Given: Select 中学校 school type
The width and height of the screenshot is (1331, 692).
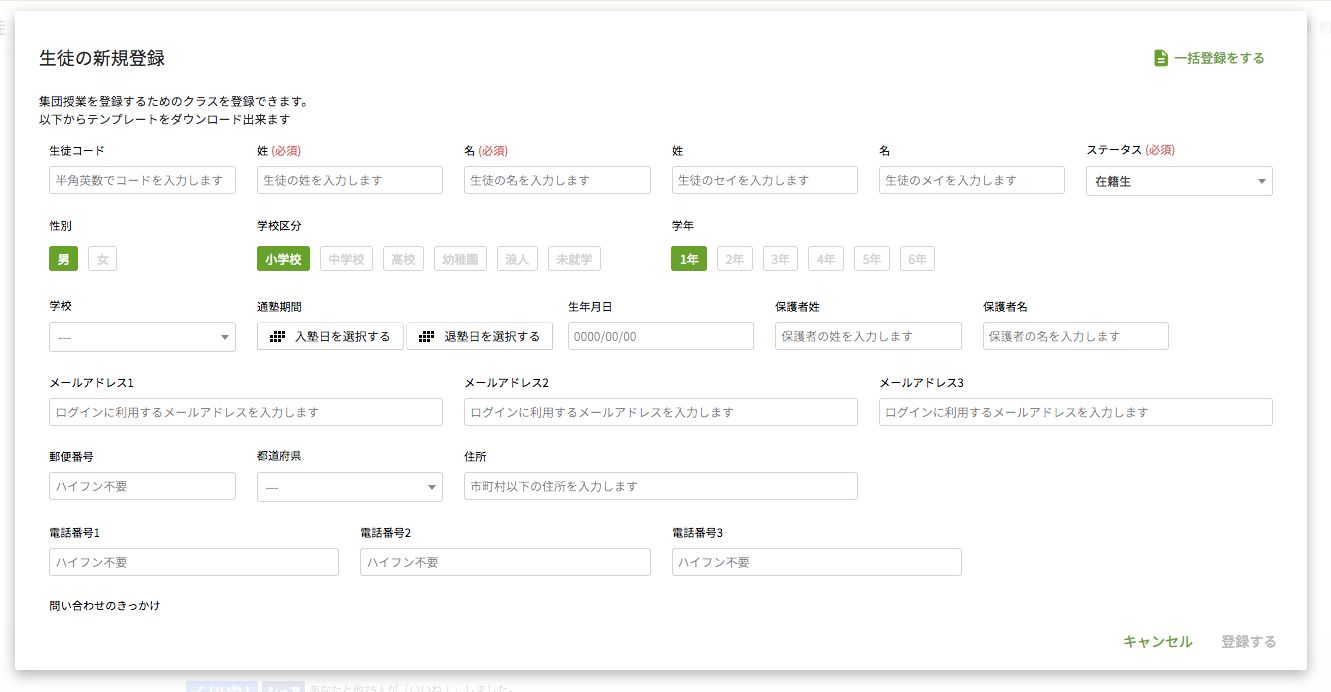Looking at the screenshot, I should coord(346,259).
